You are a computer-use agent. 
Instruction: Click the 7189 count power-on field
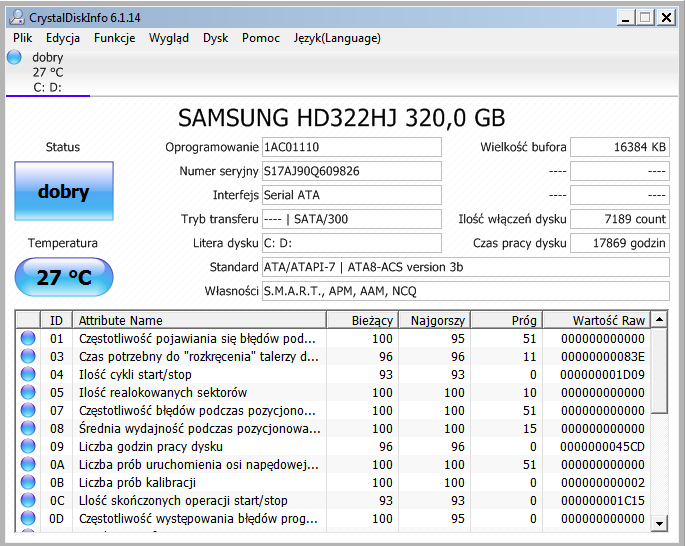tap(620, 219)
